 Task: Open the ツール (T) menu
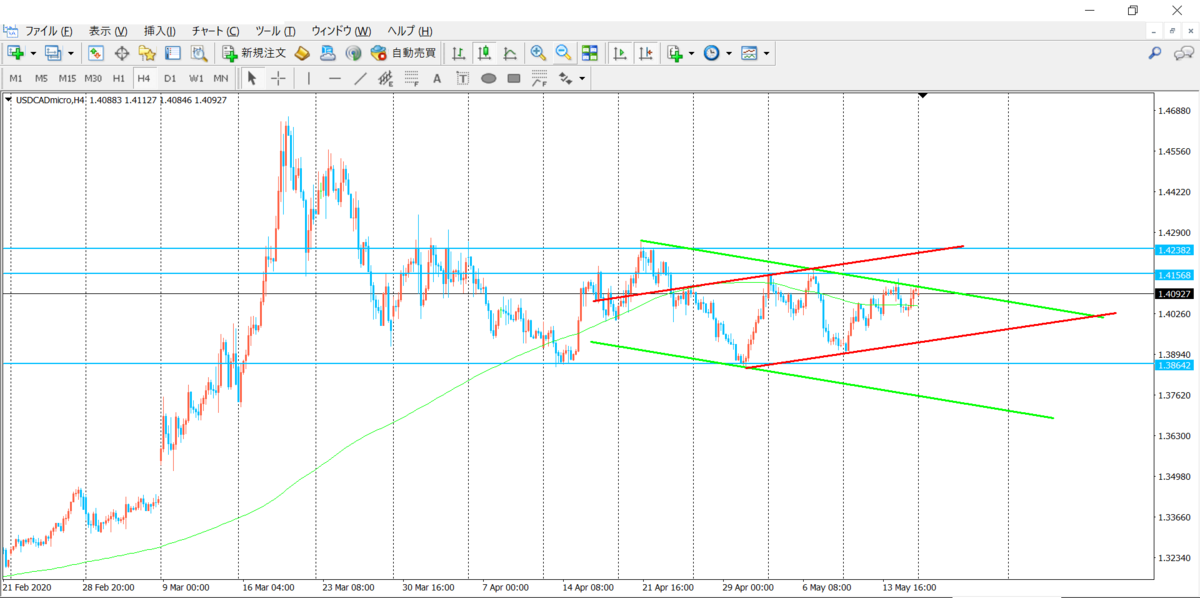tap(276, 31)
